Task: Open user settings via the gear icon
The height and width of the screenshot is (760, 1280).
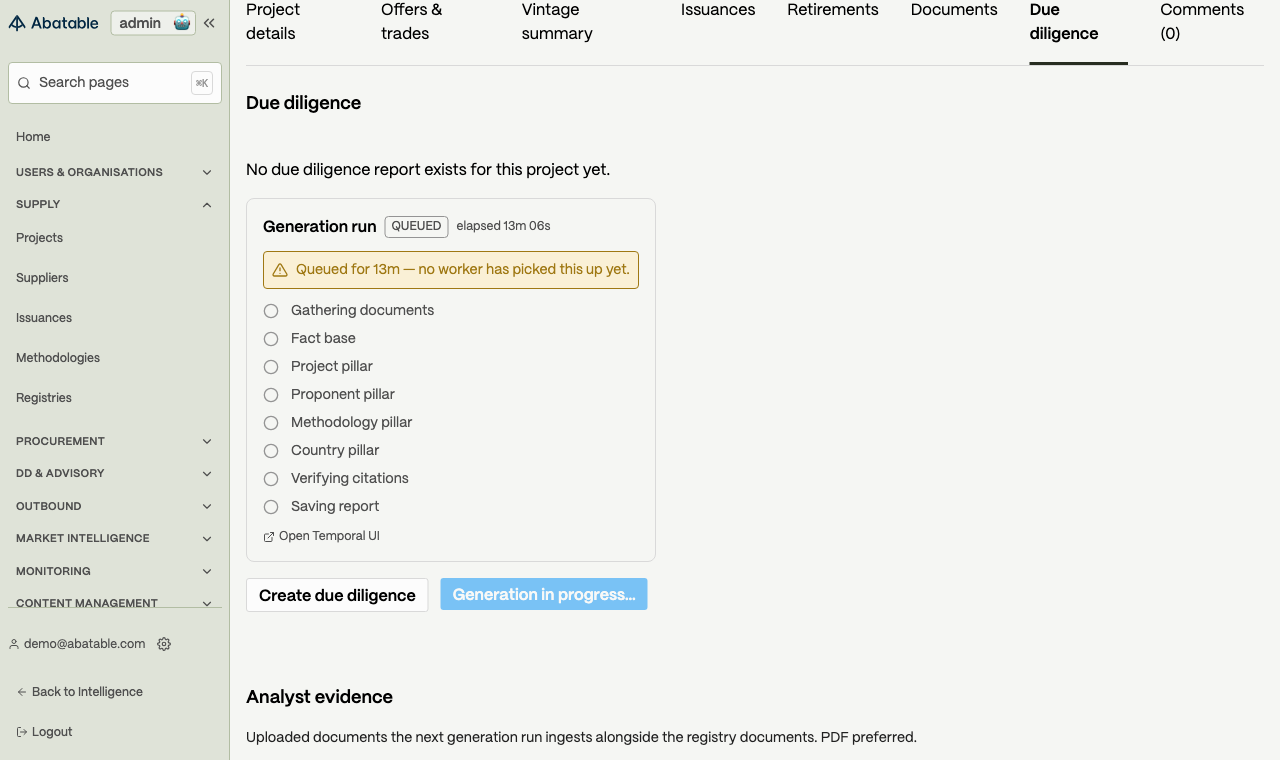Action: 164,644
